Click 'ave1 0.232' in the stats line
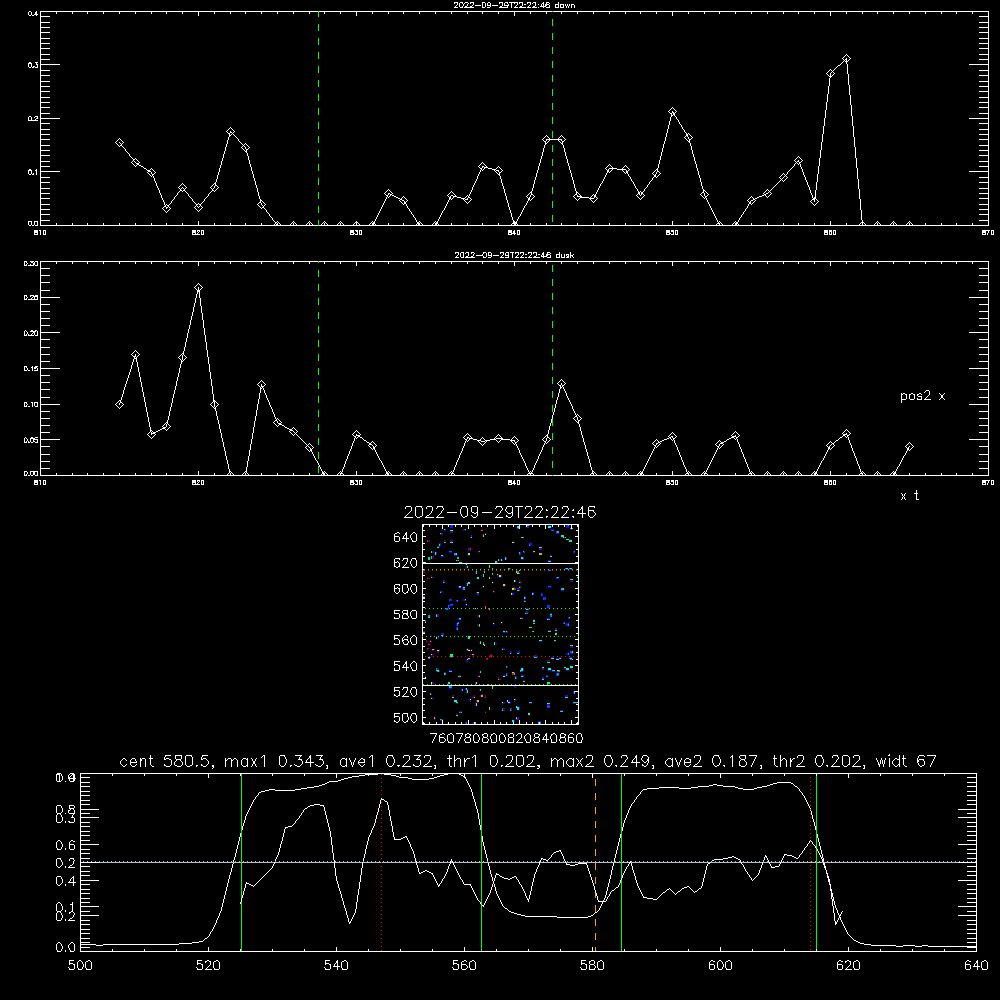Screen dimensions: 1000x1000 click(x=386, y=761)
